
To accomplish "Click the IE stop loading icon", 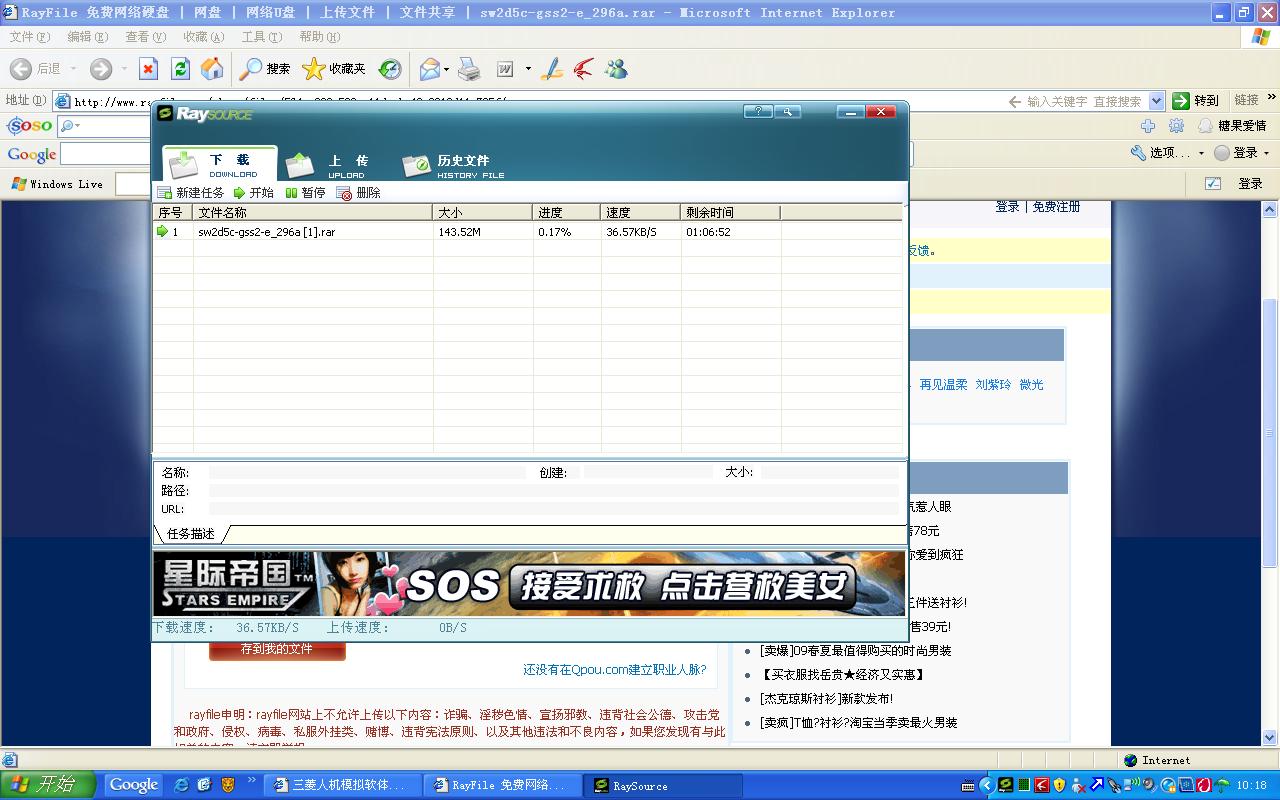I will (148, 68).
